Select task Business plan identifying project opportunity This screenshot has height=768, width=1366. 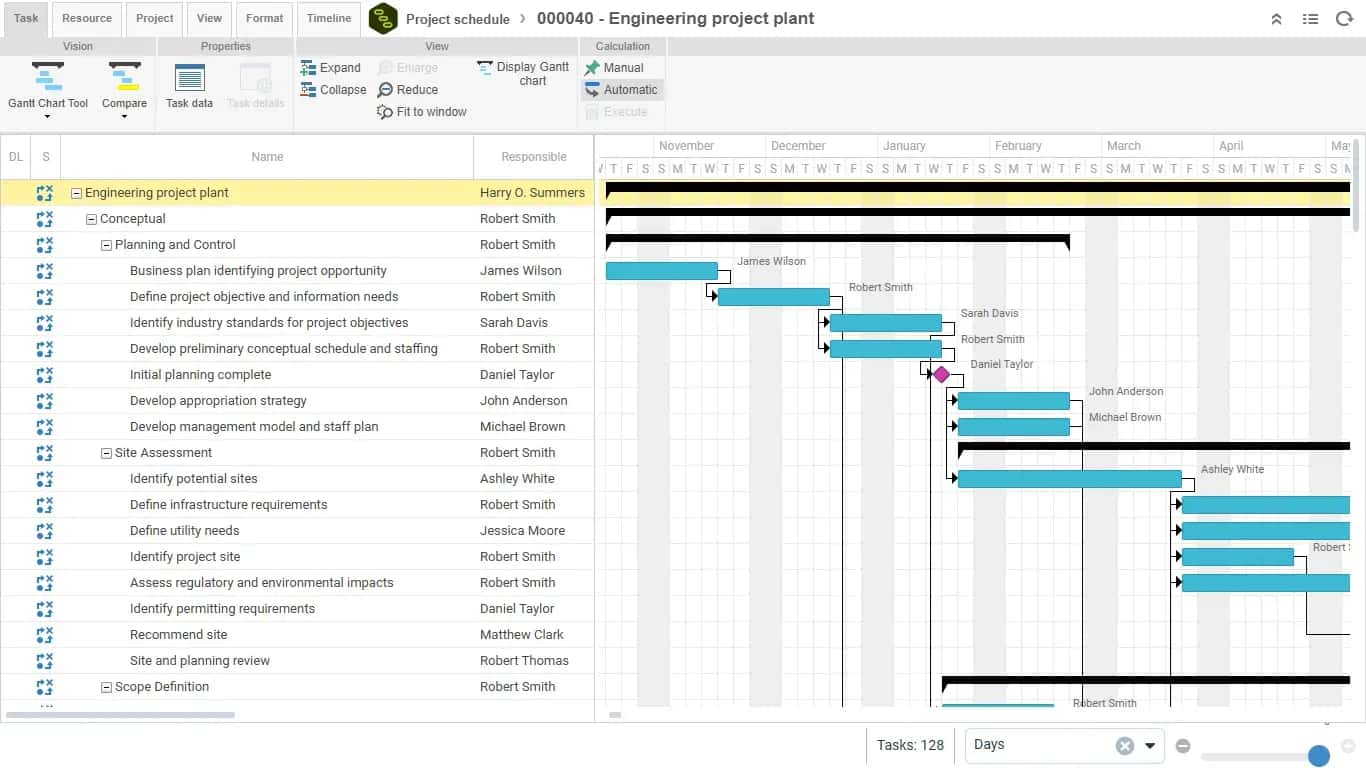pyautogui.click(x=258, y=271)
